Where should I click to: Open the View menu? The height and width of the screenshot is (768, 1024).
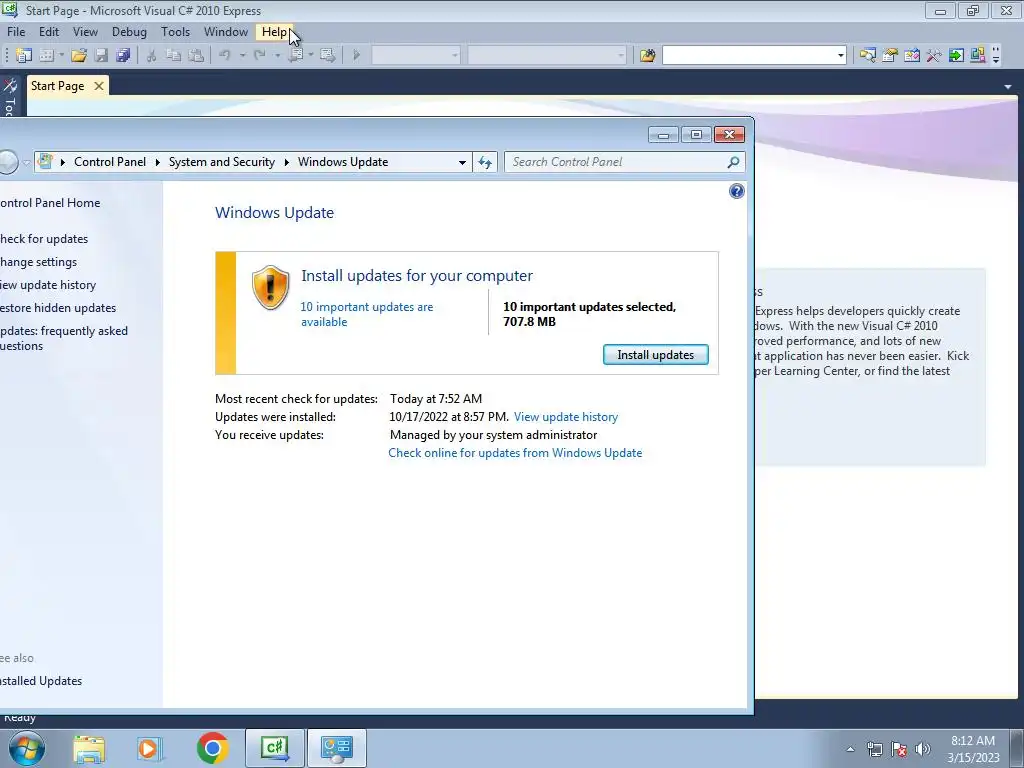[x=85, y=32]
